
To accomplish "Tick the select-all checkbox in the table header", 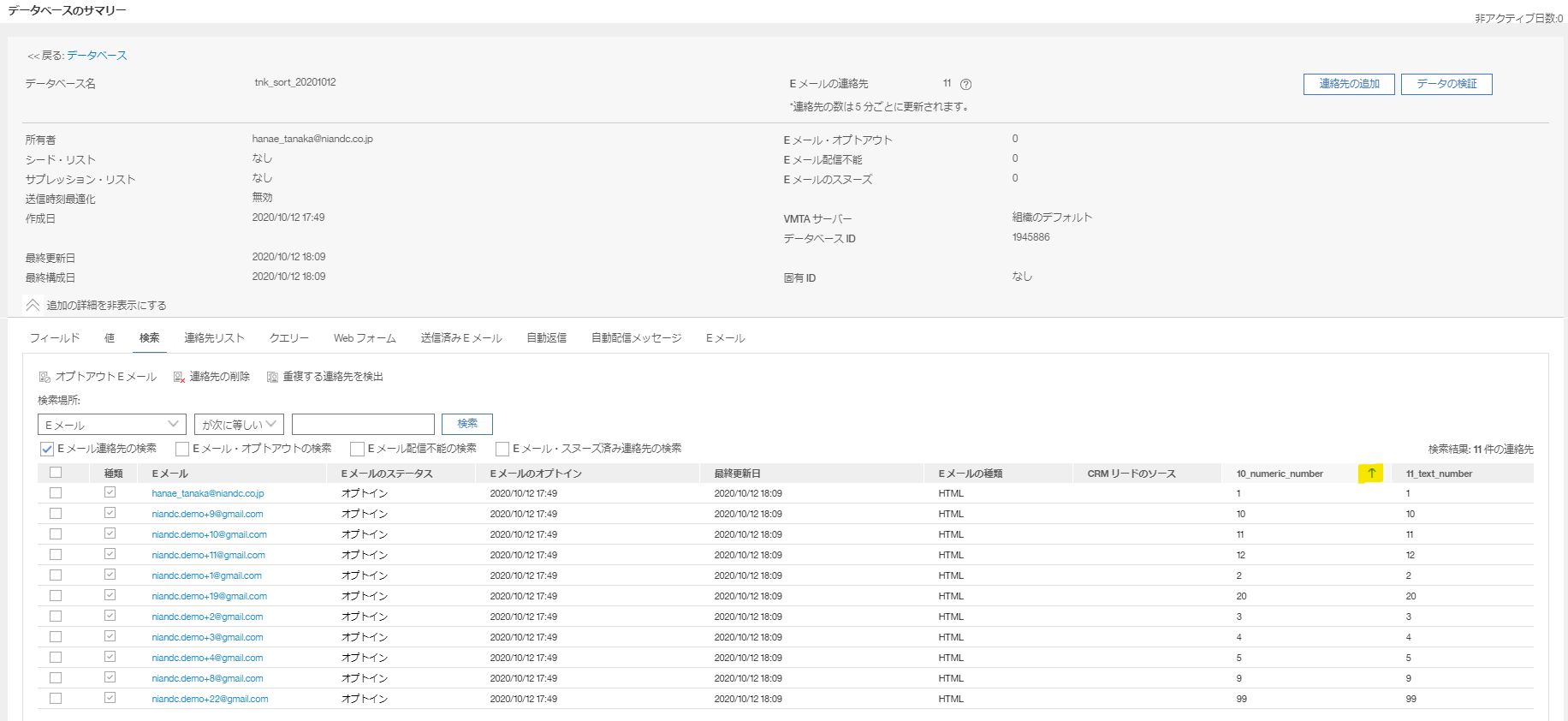I will click(x=56, y=473).
